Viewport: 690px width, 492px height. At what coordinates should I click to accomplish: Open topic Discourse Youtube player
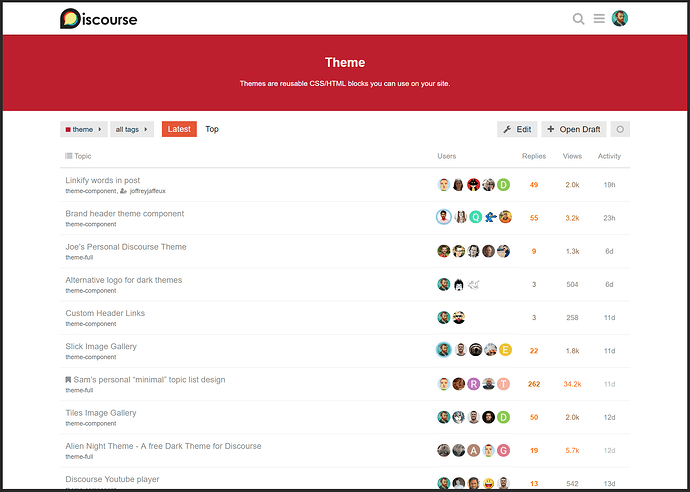pos(112,479)
